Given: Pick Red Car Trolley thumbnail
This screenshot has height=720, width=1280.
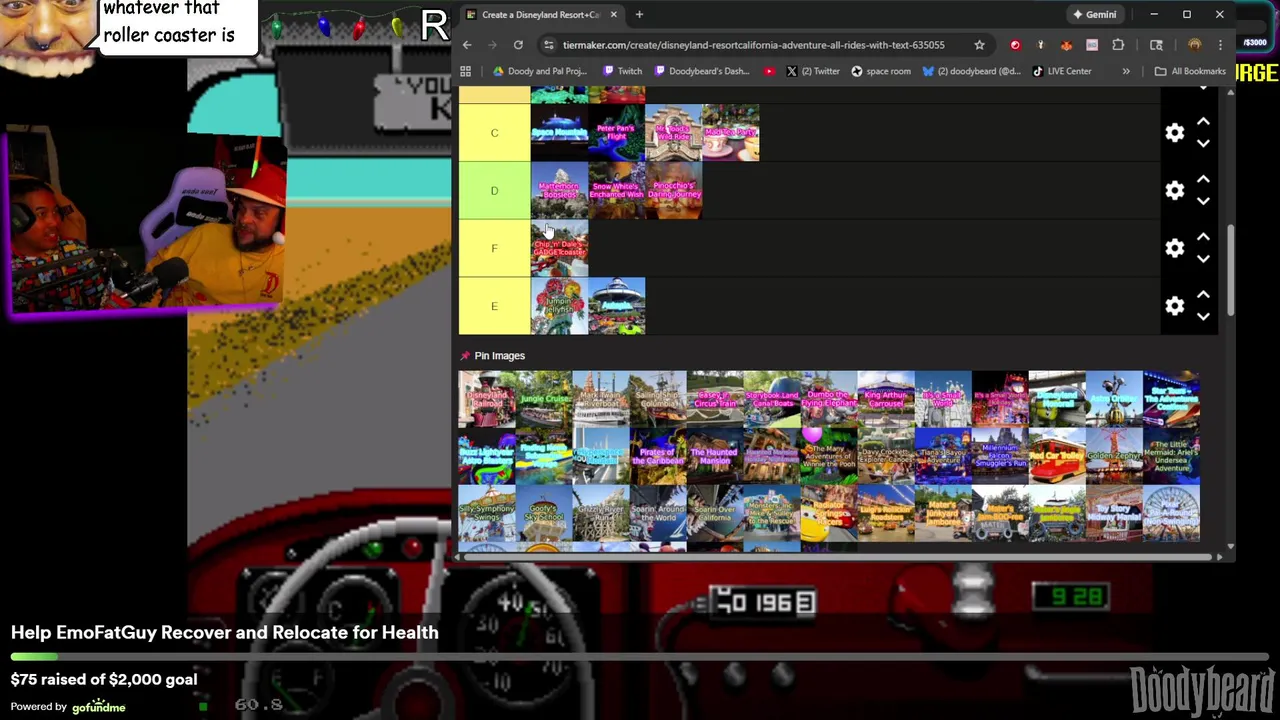Looking at the screenshot, I should click(x=1057, y=456).
